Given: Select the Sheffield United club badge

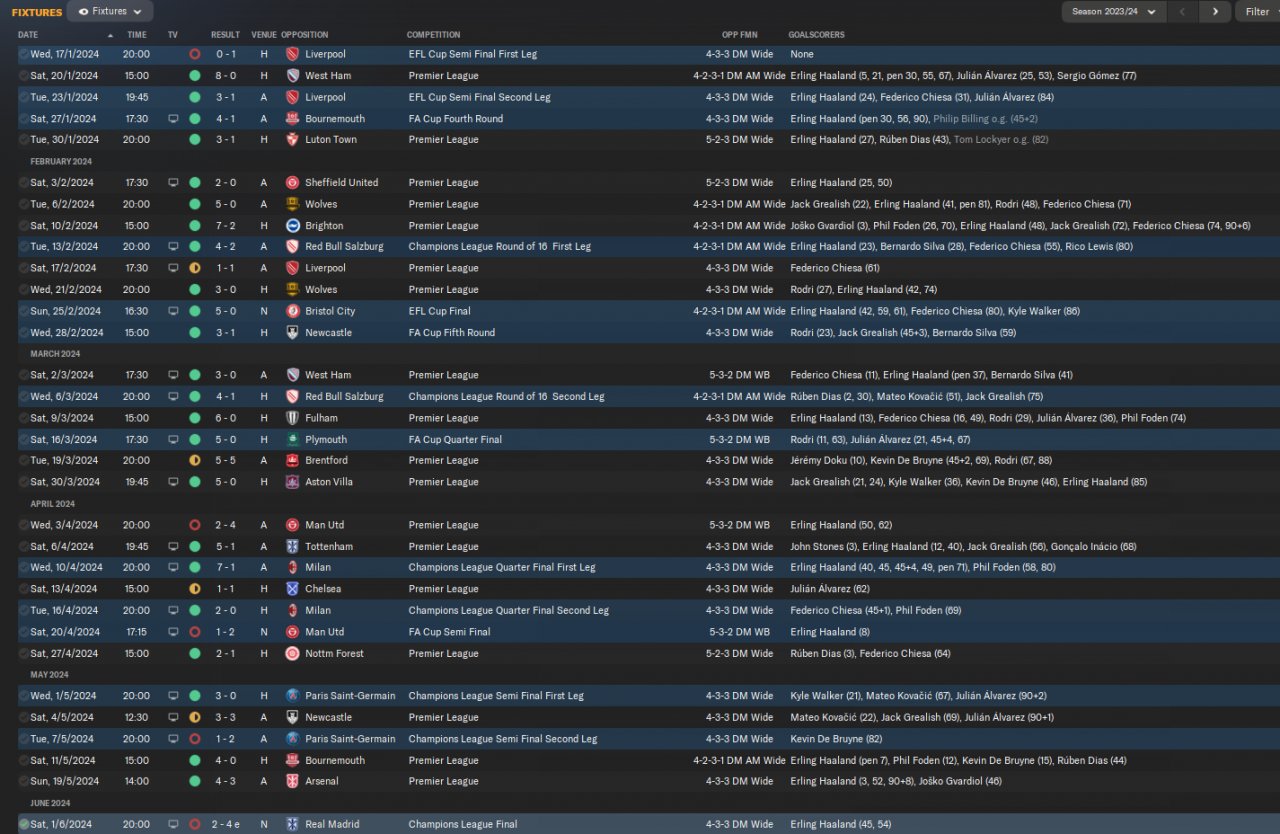Looking at the screenshot, I should pyautogui.click(x=292, y=183).
